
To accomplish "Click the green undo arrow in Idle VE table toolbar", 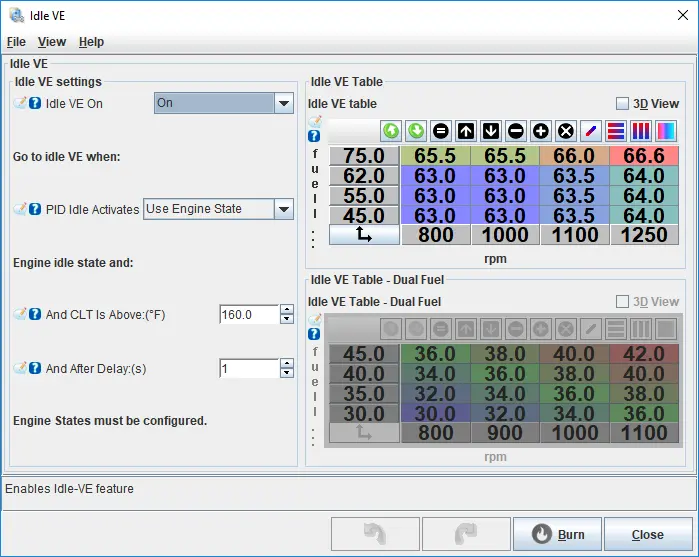I will point(391,131).
